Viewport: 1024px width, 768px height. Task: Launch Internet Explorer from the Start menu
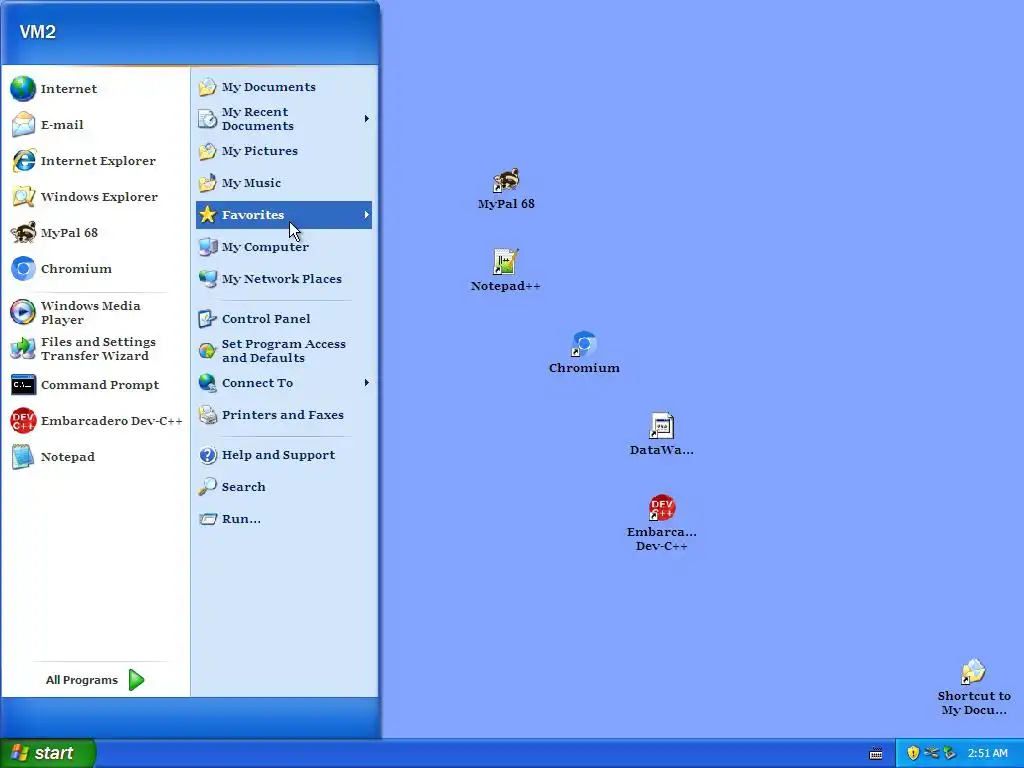(x=95, y=161)
